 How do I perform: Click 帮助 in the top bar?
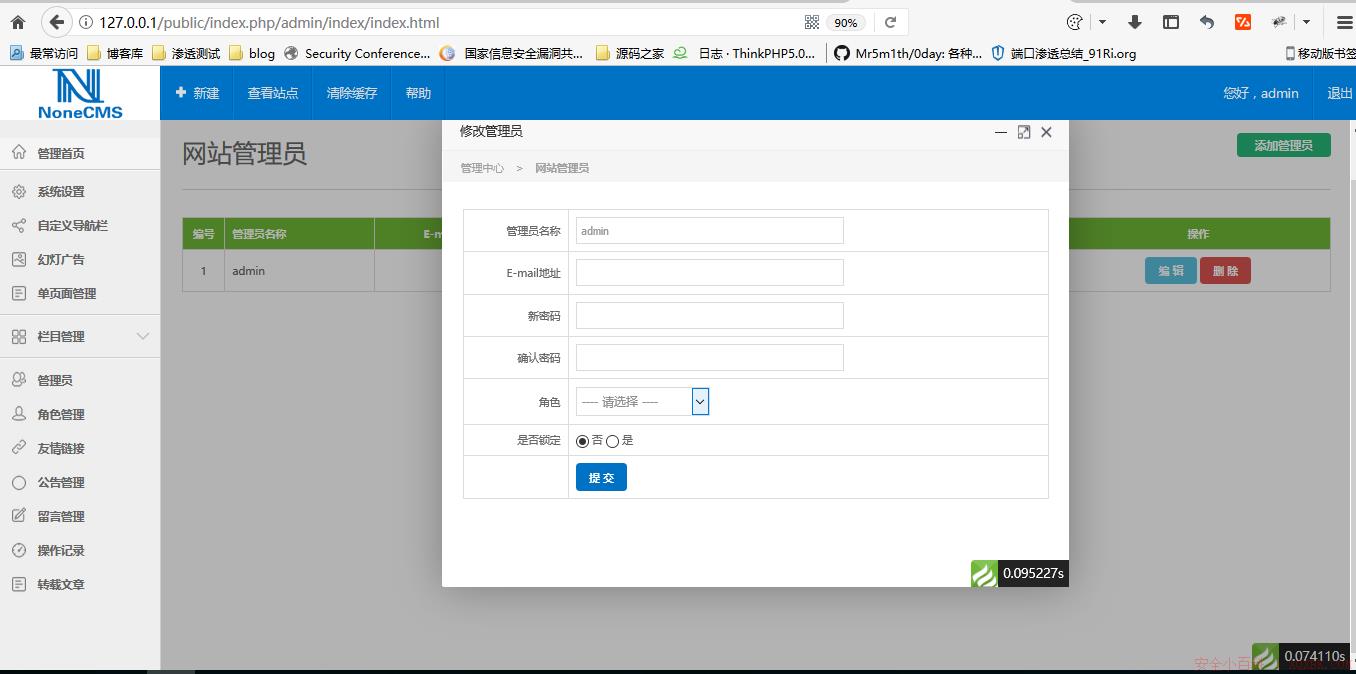(x=418, y=93)
